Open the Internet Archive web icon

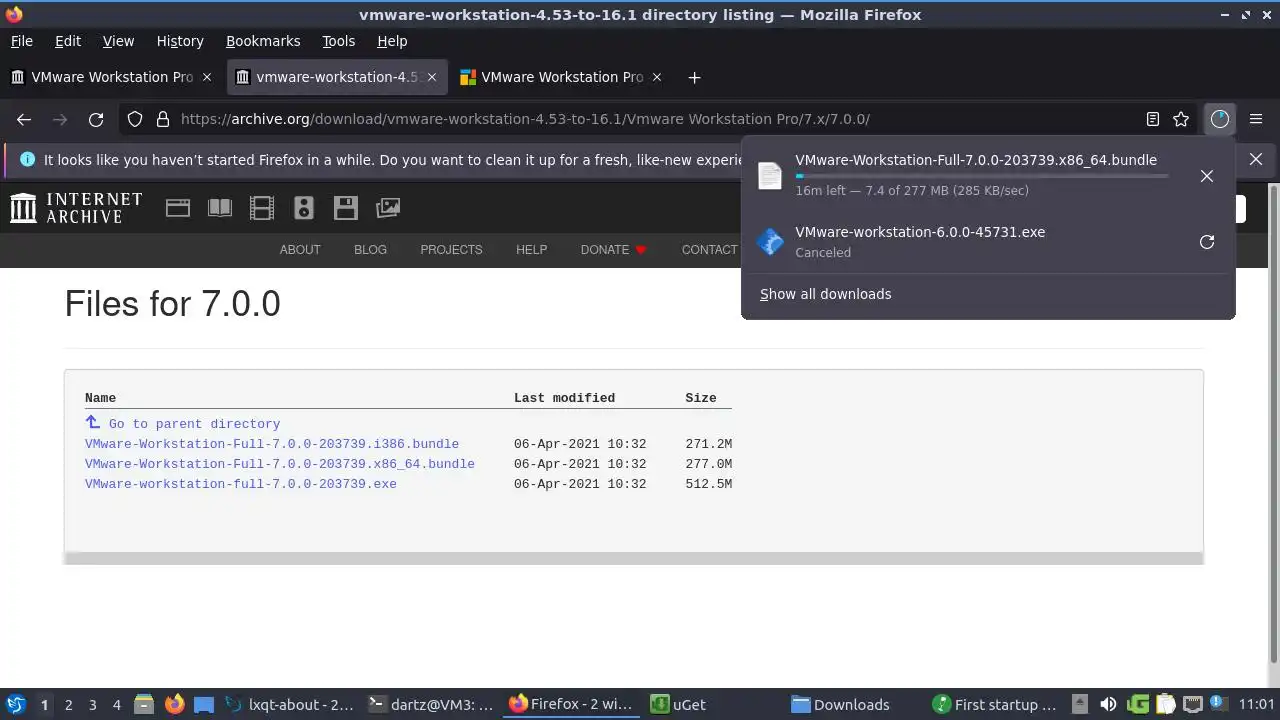coord(178,208)
